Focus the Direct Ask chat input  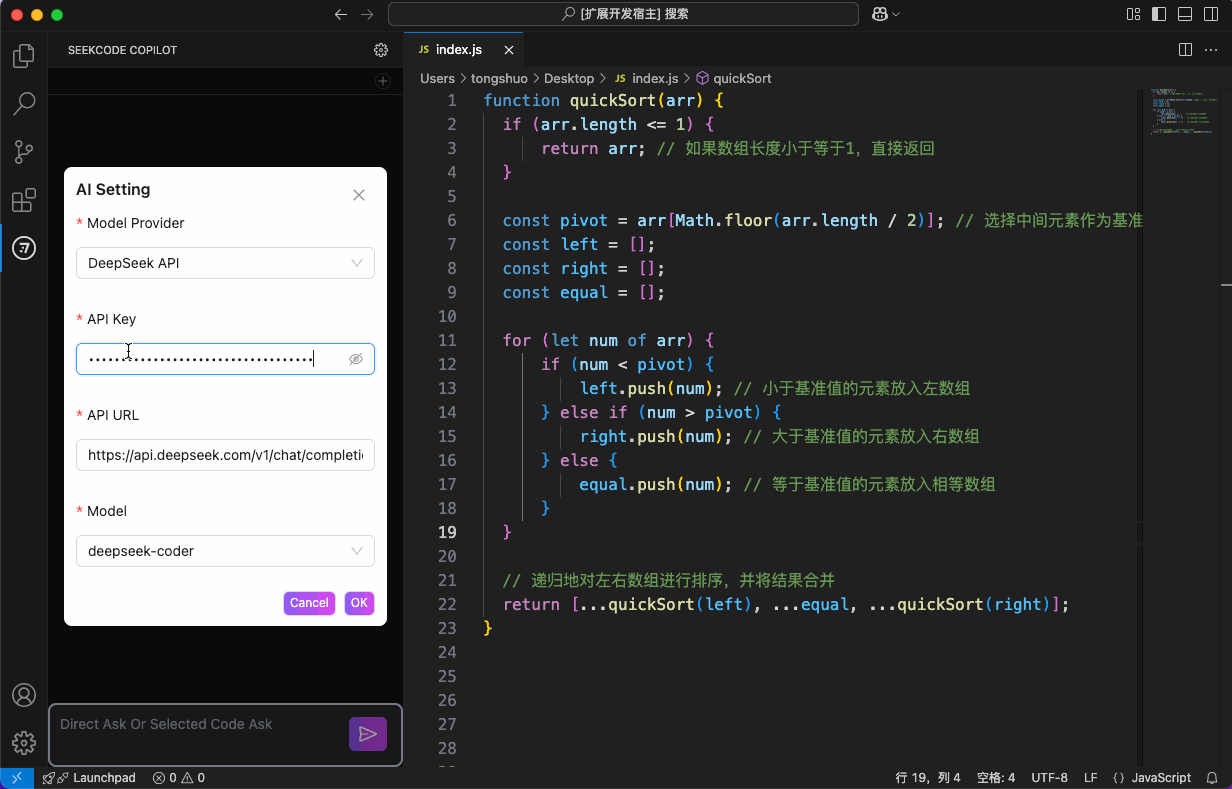(x=200, y=734)
